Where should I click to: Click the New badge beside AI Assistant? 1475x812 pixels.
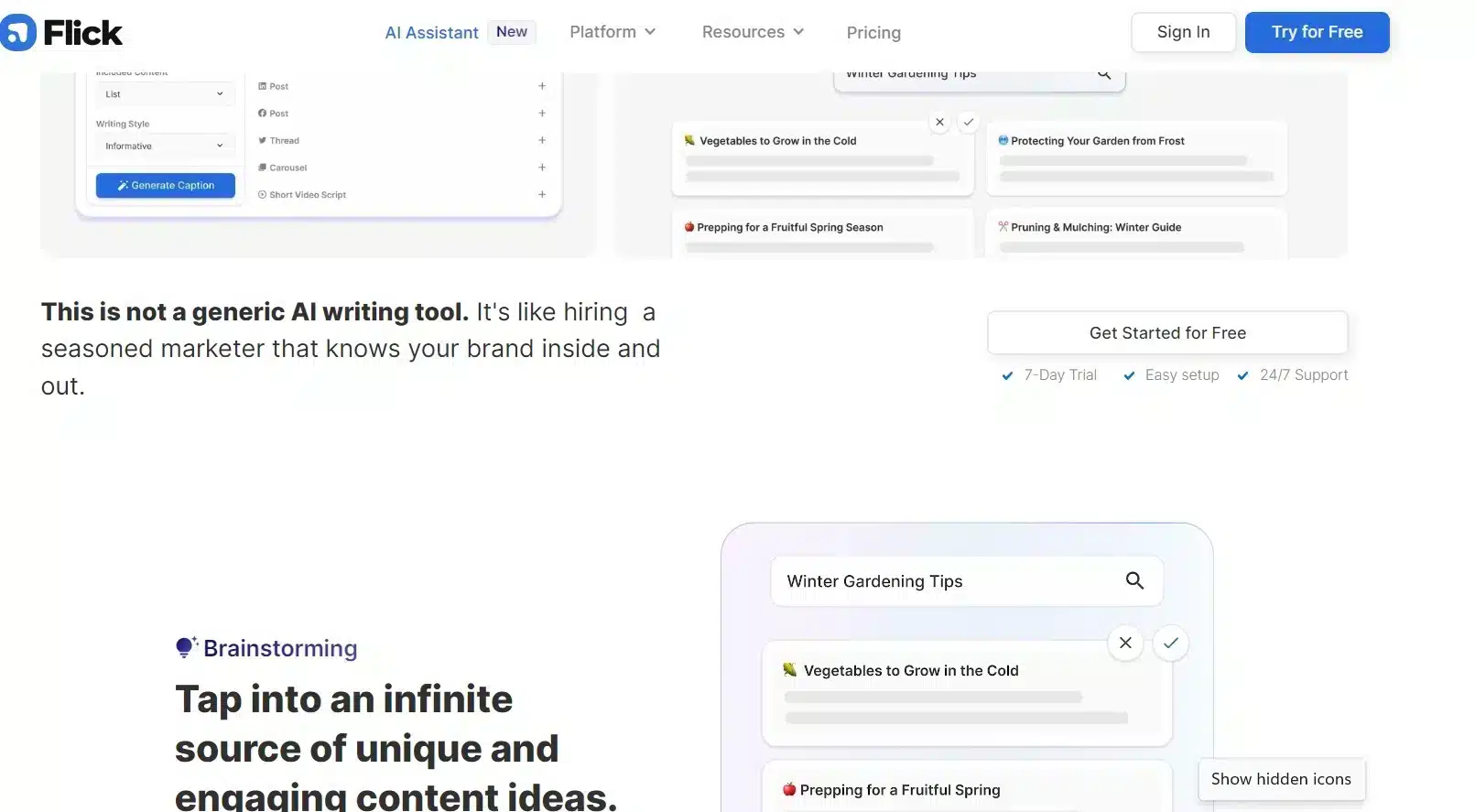(x=512, y=32)
